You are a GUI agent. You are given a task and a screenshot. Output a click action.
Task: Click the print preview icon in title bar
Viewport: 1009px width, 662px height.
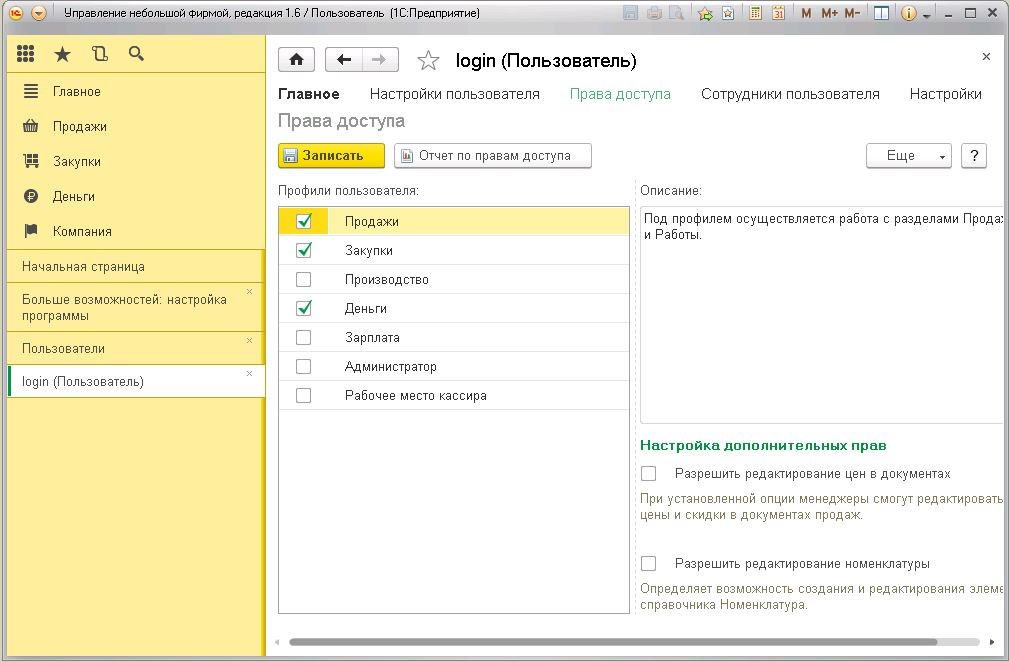676,13
